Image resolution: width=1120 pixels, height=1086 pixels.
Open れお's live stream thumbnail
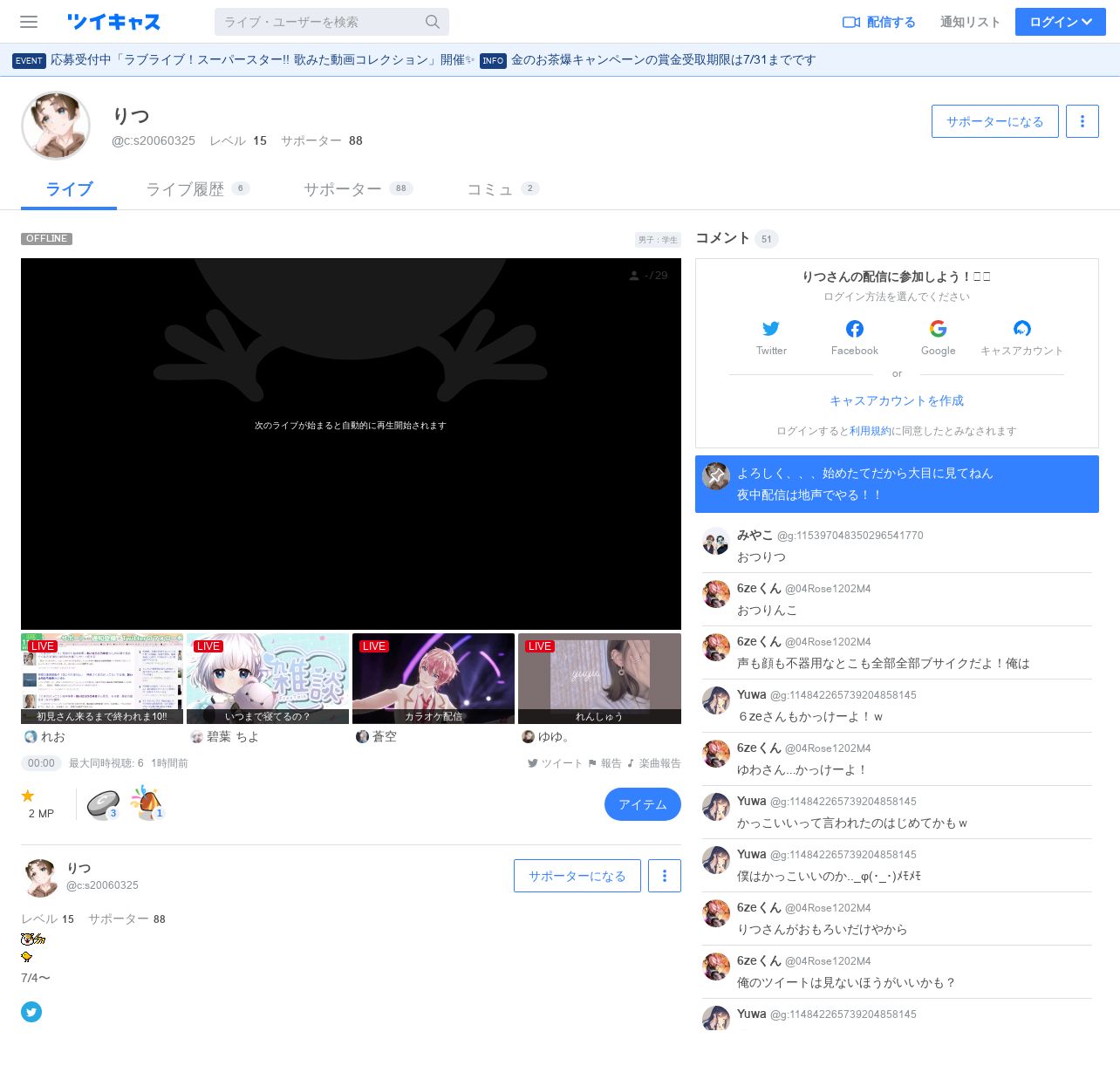click(102, 679)
